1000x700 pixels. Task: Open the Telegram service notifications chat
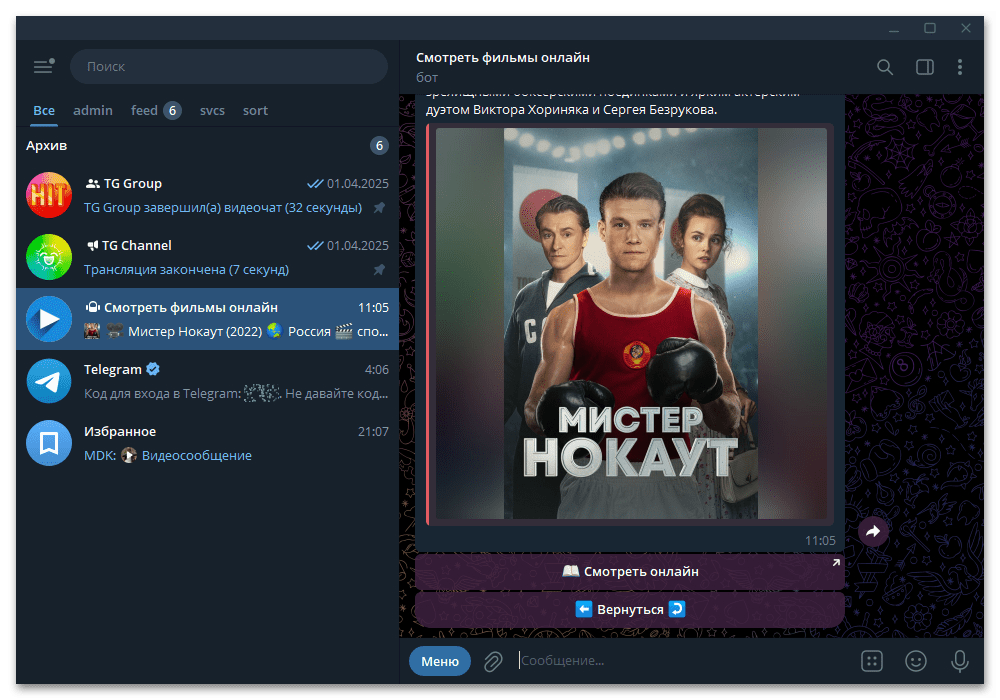207,381
